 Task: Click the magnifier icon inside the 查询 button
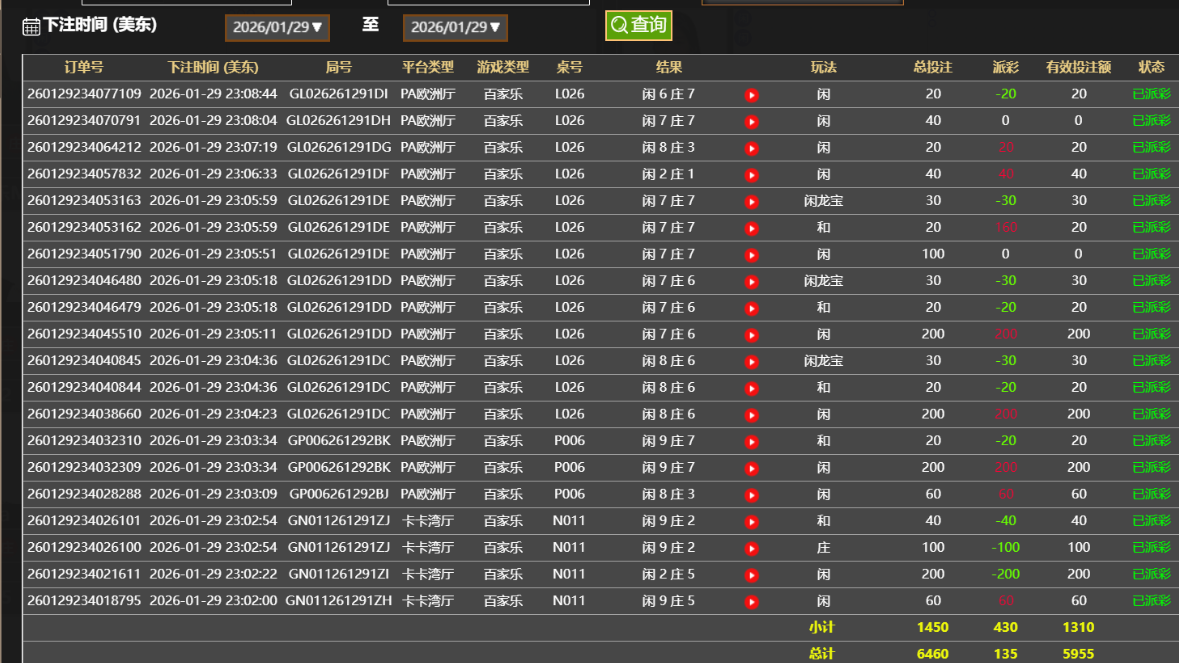[x=620, y=26]
